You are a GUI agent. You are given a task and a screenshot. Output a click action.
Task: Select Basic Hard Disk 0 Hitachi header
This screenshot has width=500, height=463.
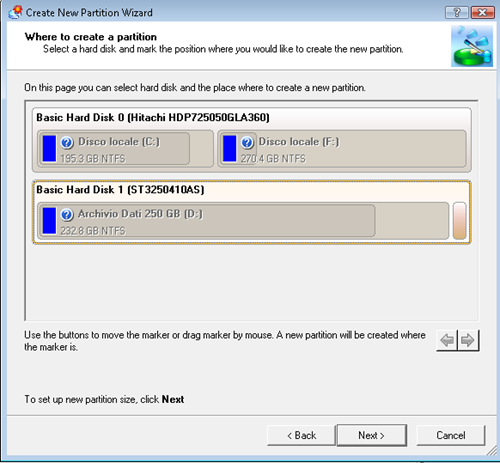pos(153,118)
